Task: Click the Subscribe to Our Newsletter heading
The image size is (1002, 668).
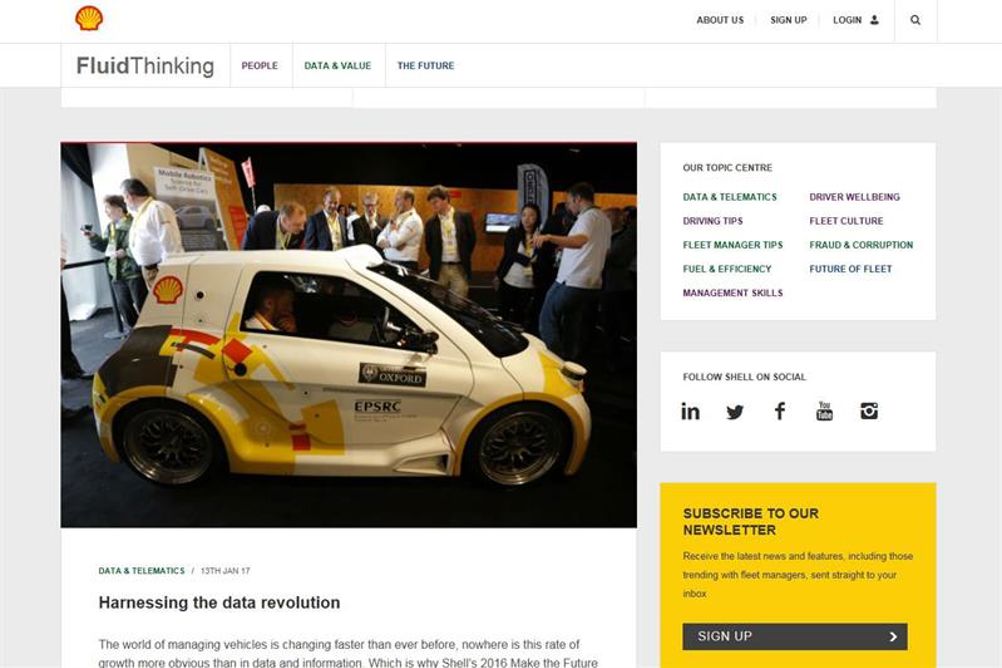Action: tap(751, 522)
